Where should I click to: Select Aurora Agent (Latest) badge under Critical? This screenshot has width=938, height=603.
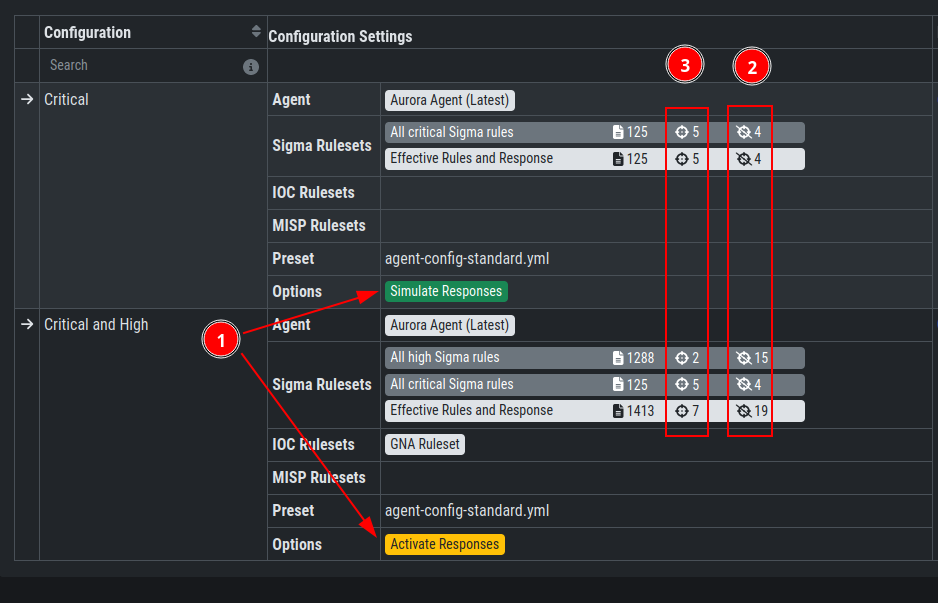[450, 100]
